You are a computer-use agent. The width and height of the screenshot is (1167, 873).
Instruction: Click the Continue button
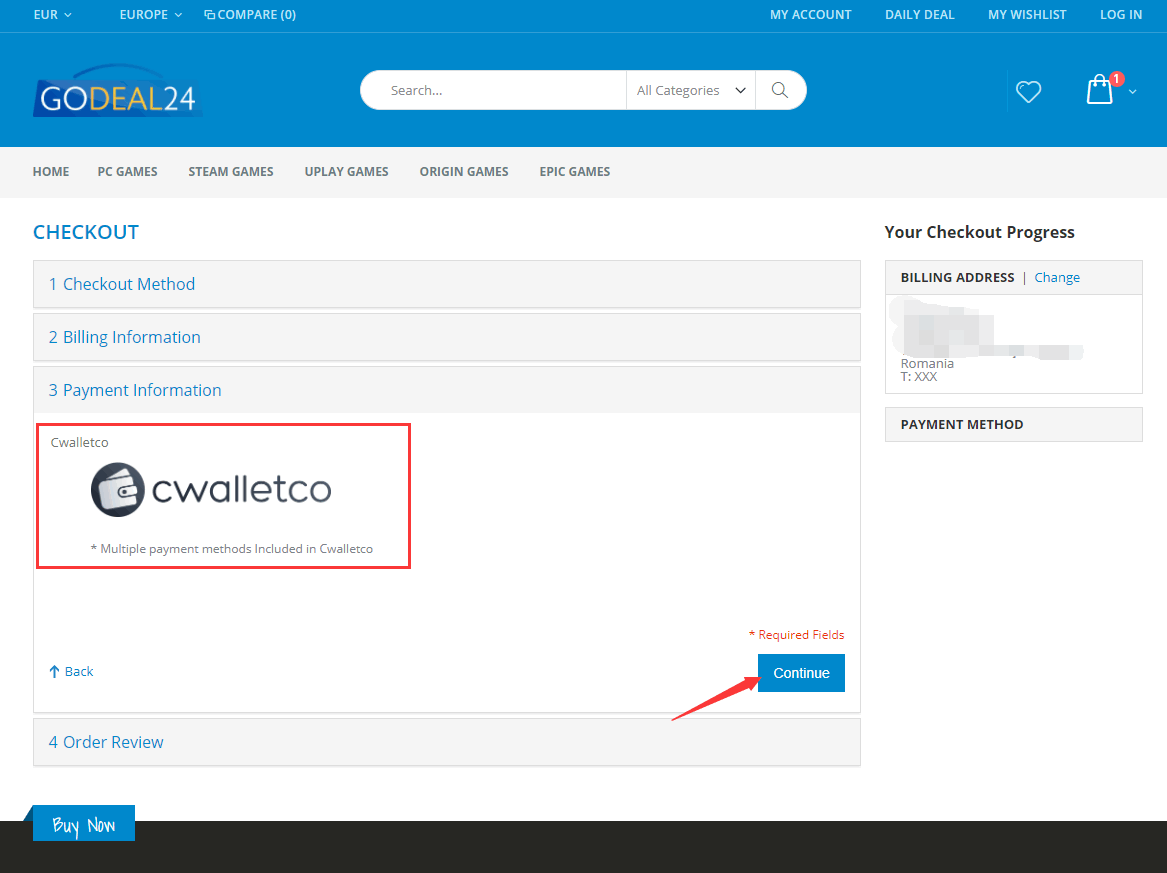(801, 673)
